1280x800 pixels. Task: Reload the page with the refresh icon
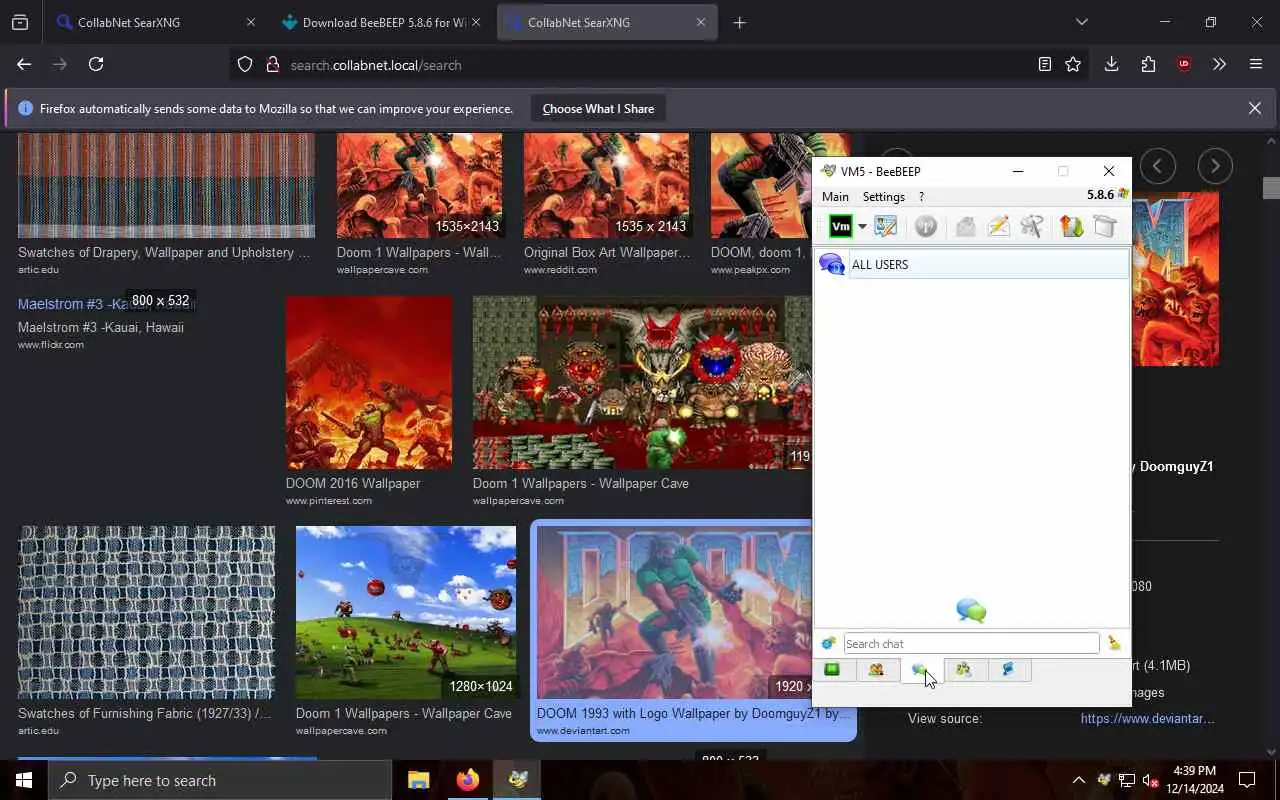click(x=96, y=64)
